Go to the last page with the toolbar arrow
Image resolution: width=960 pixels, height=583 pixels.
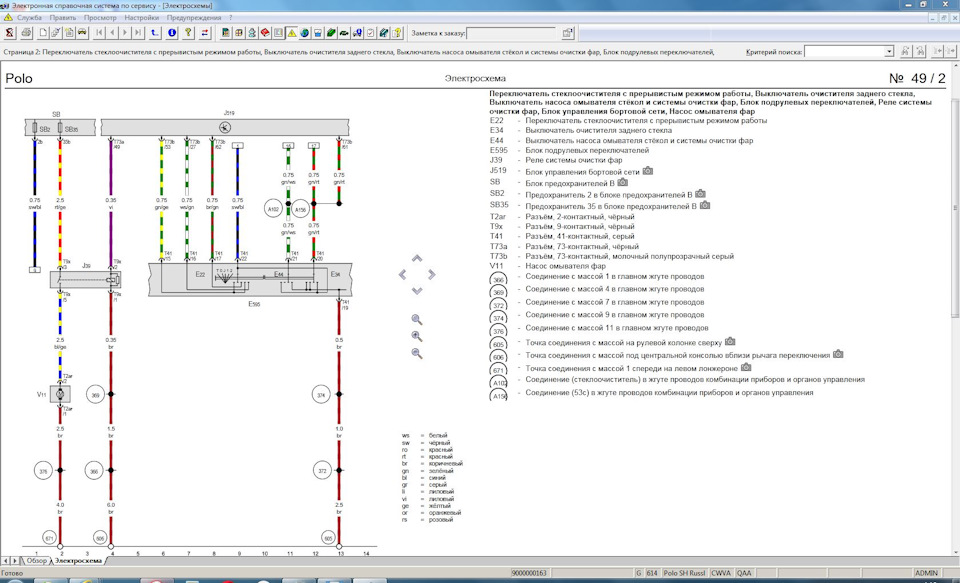point(138,33)
